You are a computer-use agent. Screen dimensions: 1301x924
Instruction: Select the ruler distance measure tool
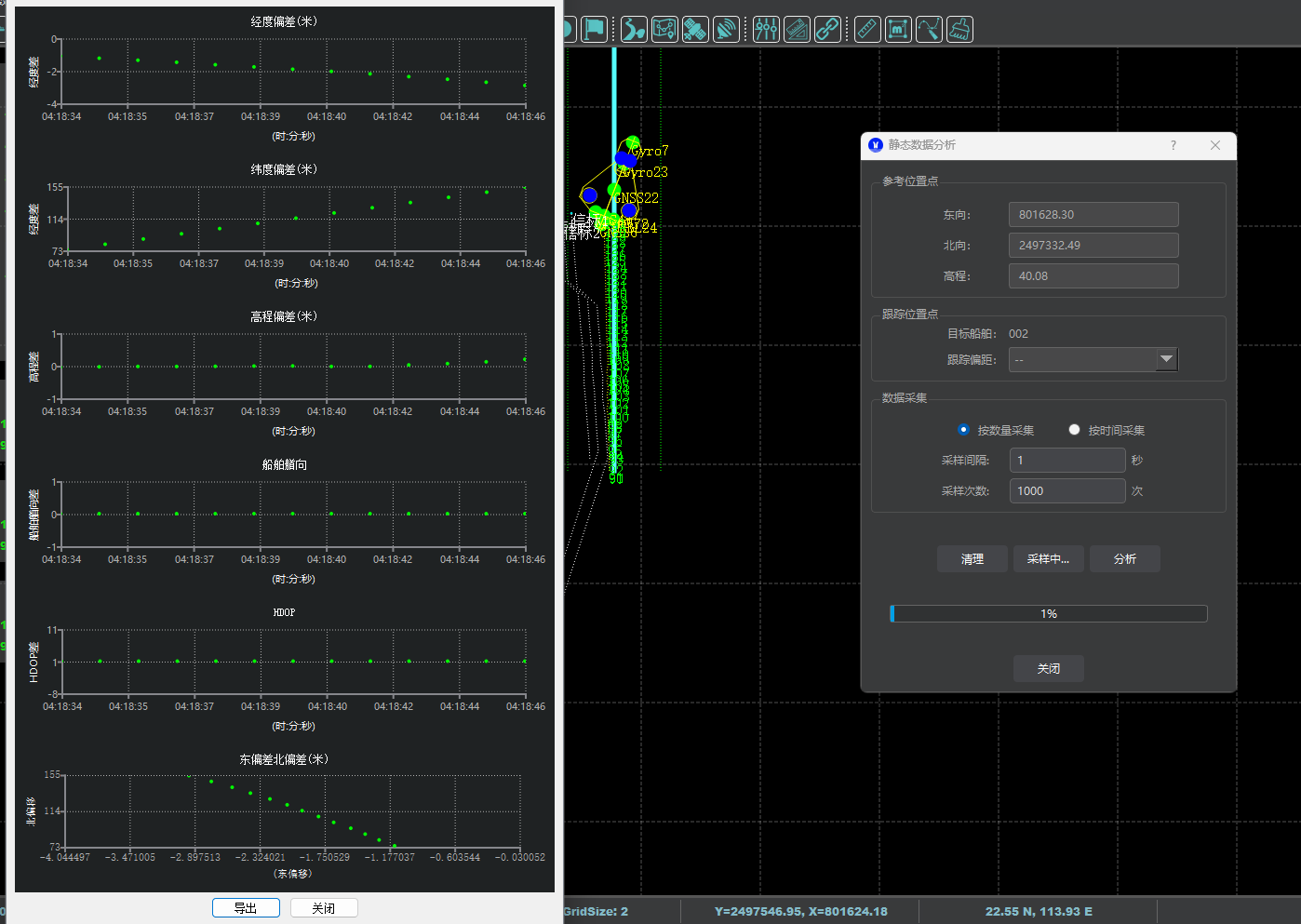click(867, 30)
